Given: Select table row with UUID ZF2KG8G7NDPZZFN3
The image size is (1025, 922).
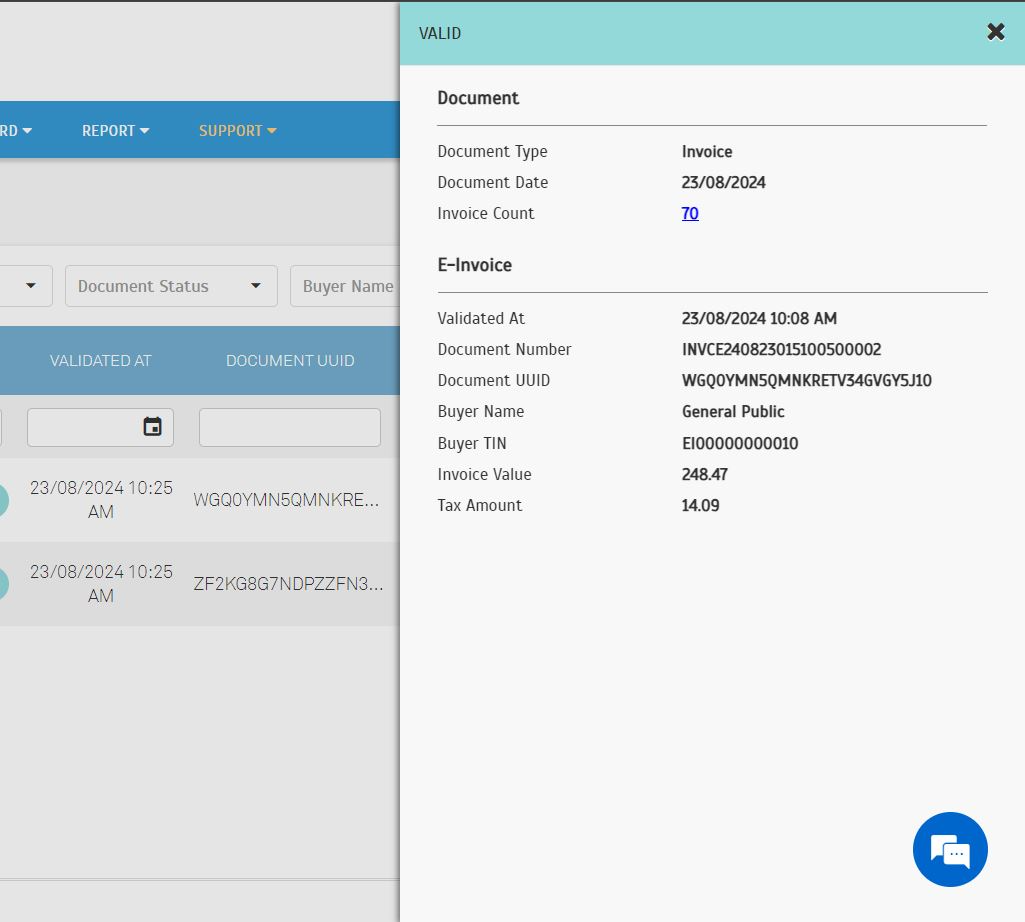Looking at the screenshot, I should [x=288, y=584].
